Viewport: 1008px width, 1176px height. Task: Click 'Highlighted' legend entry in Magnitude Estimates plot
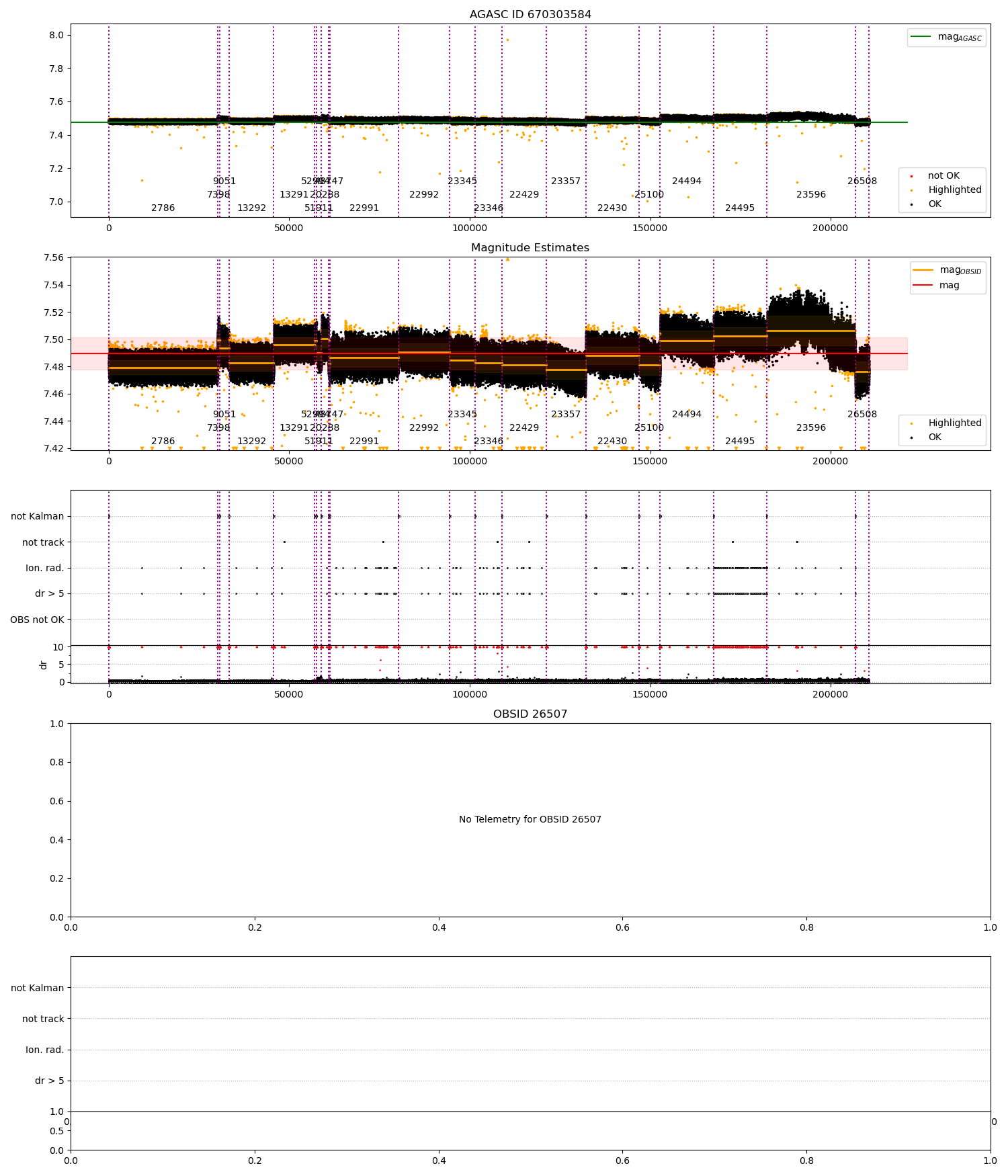point(947,423)
